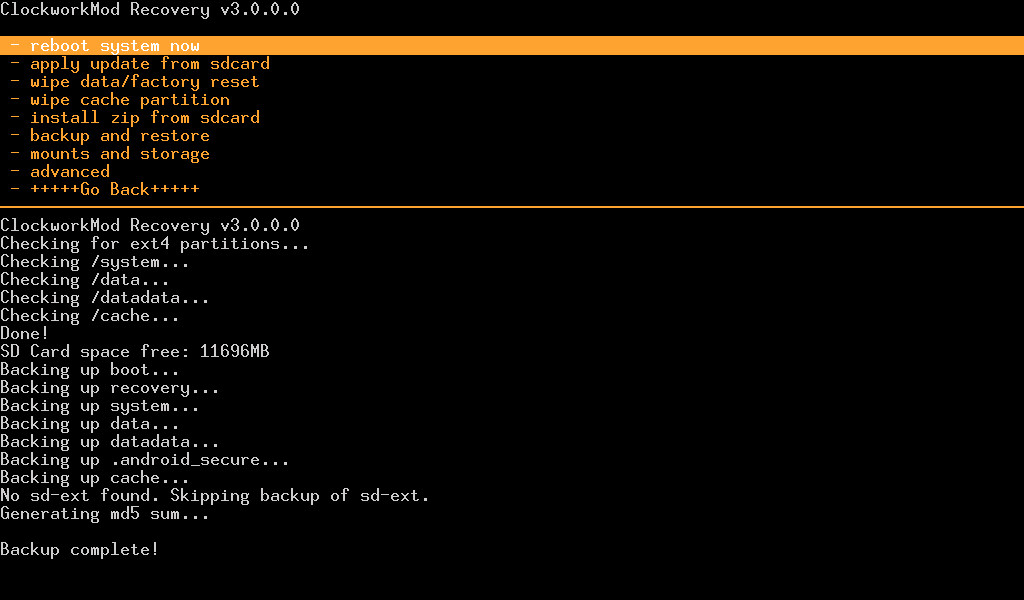This screenshot has height=600, width=1024.
Task: Click "Backing up .android_secure..." line
Action: click(144, 460)
